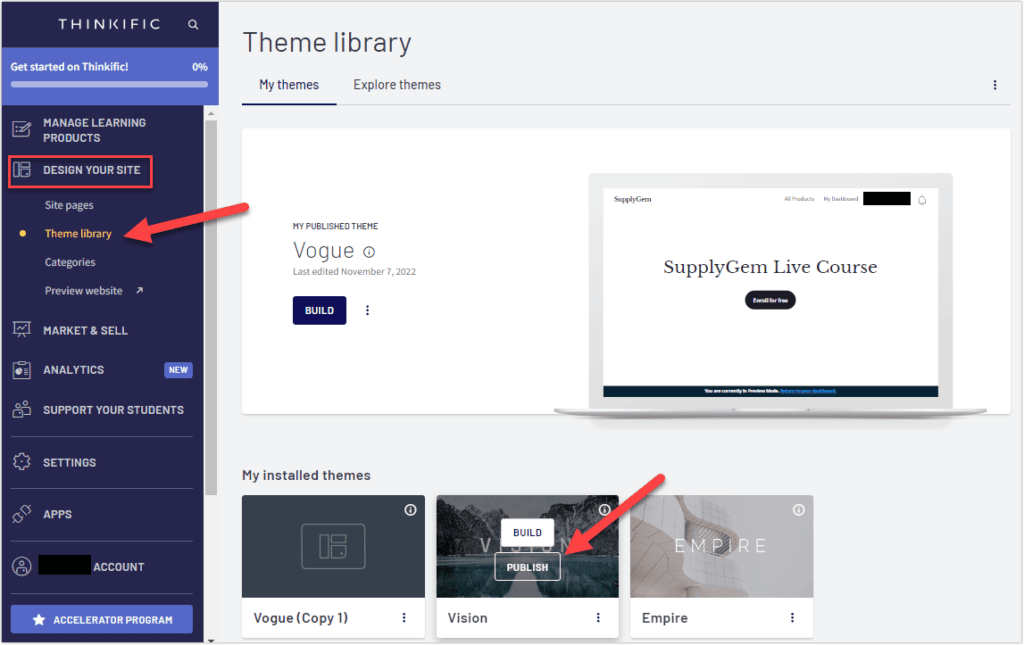Image resolution: width=1024 pixels, height=645 pixels.
Task: Go to Categories
Action: click(70, 262)
